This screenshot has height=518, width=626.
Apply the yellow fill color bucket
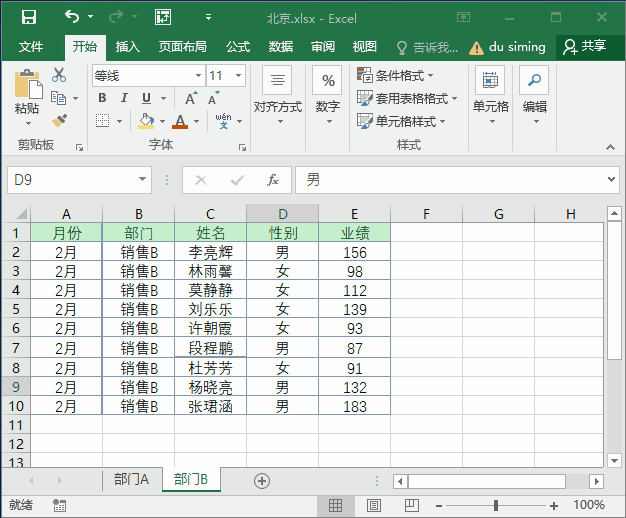click(x=146, y=121)
